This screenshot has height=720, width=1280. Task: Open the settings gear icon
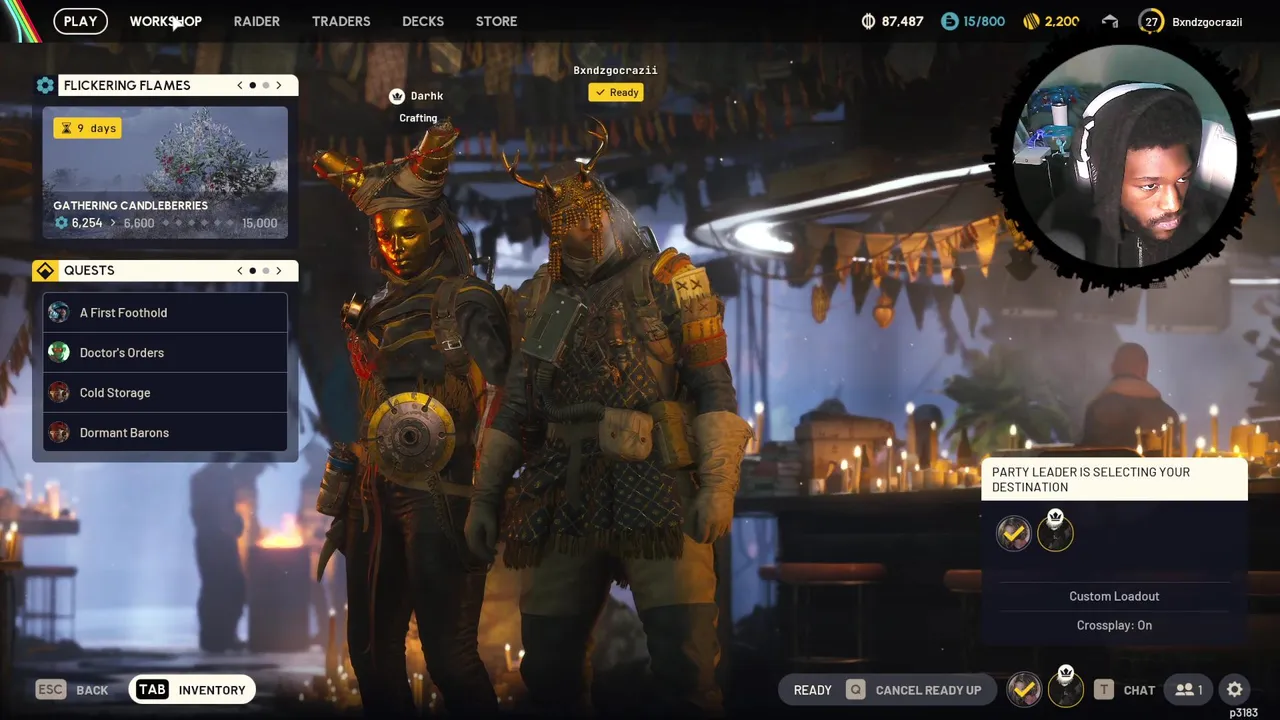point(1235,690)
